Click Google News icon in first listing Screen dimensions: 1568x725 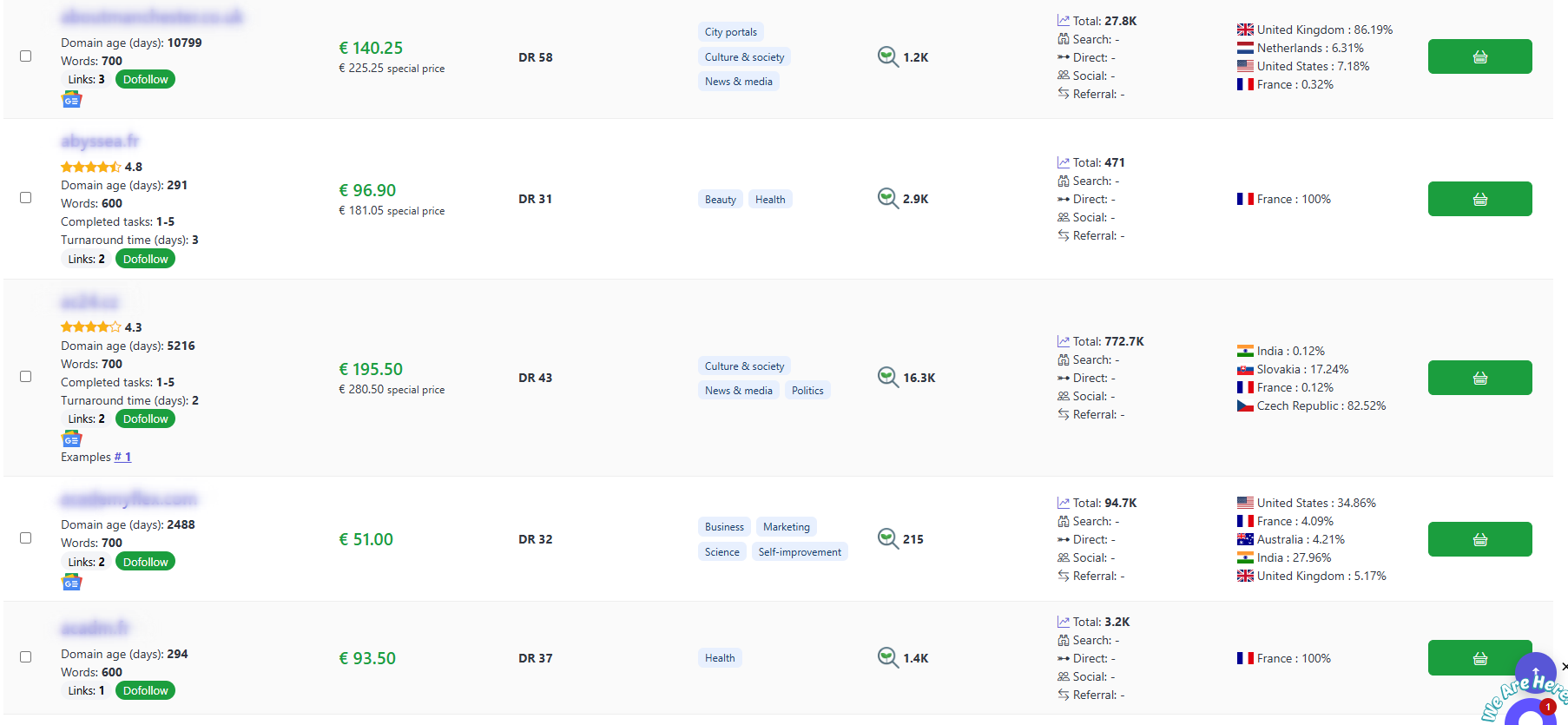pos(71,101)
